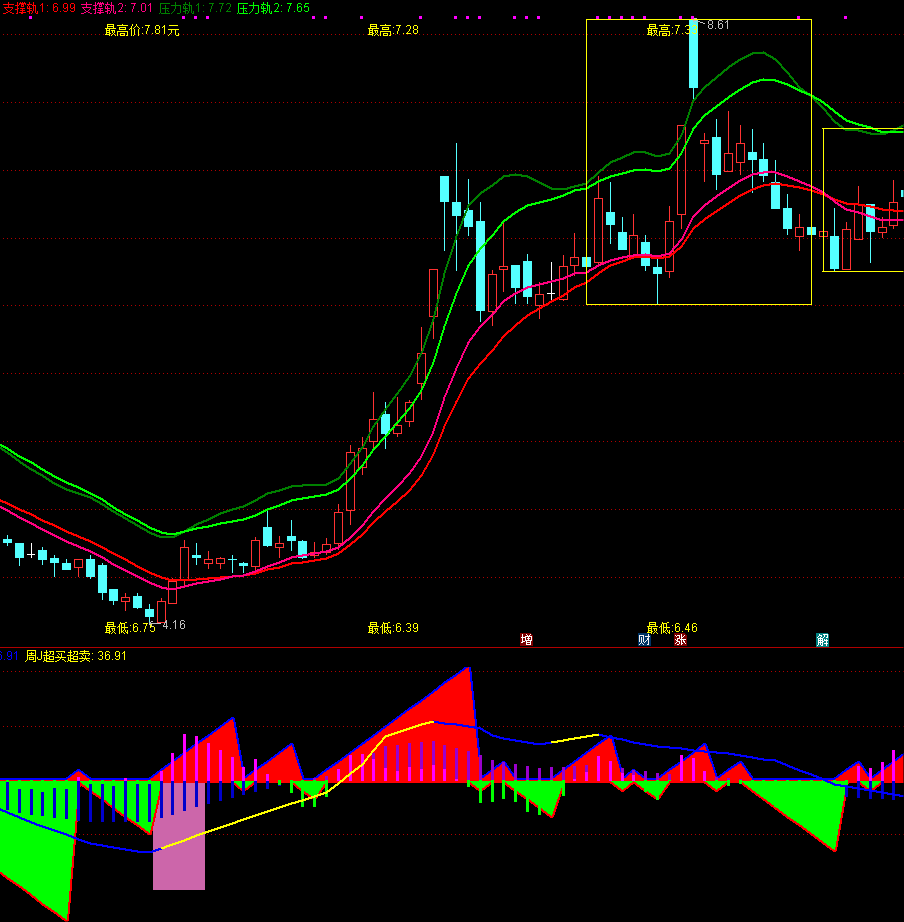
Task: Click the tall cyan candlestick at the 8.61 peak
Action: (692, 55)
